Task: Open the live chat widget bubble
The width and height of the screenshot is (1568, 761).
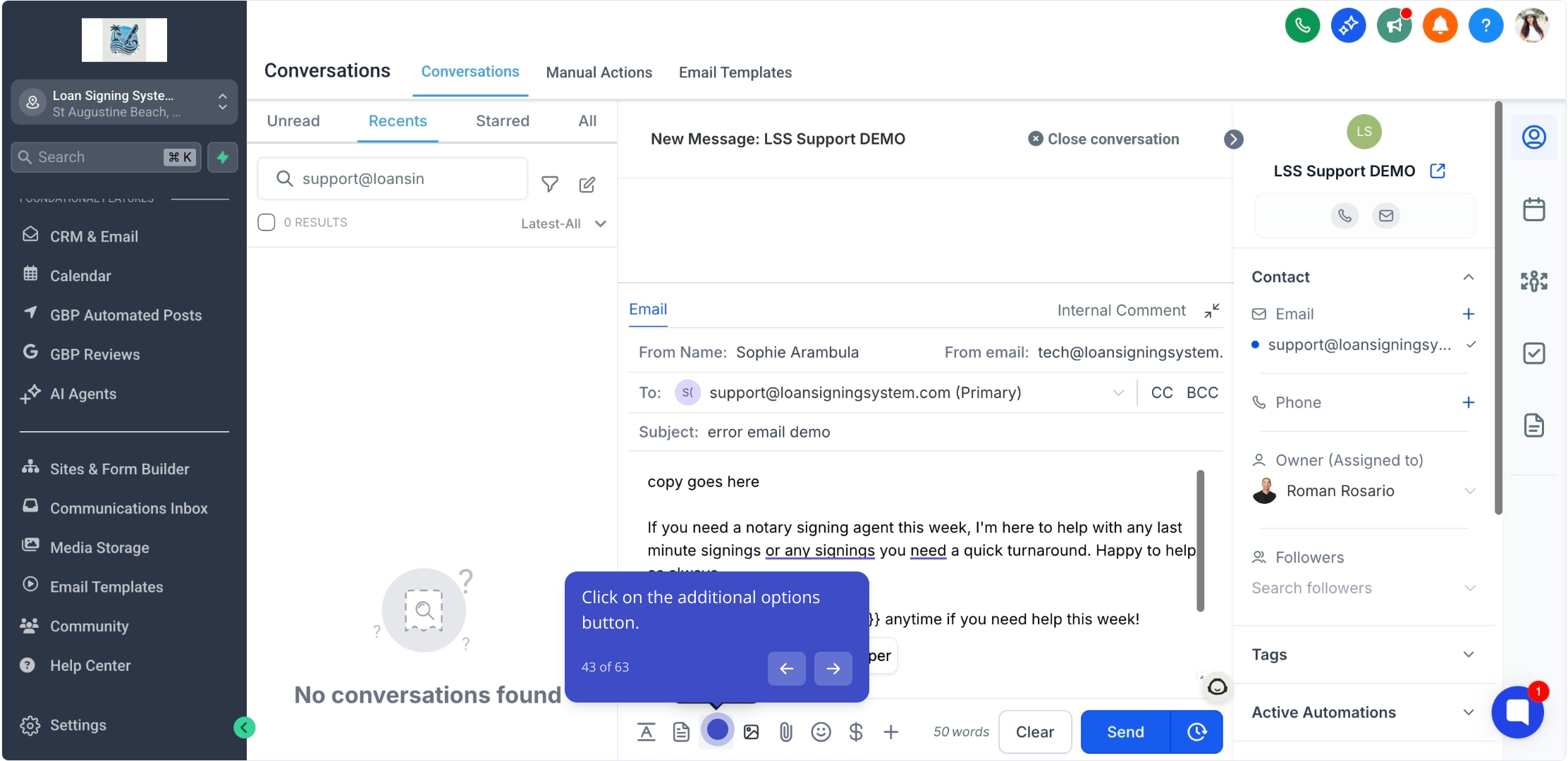Action: tap(1519, 712)
